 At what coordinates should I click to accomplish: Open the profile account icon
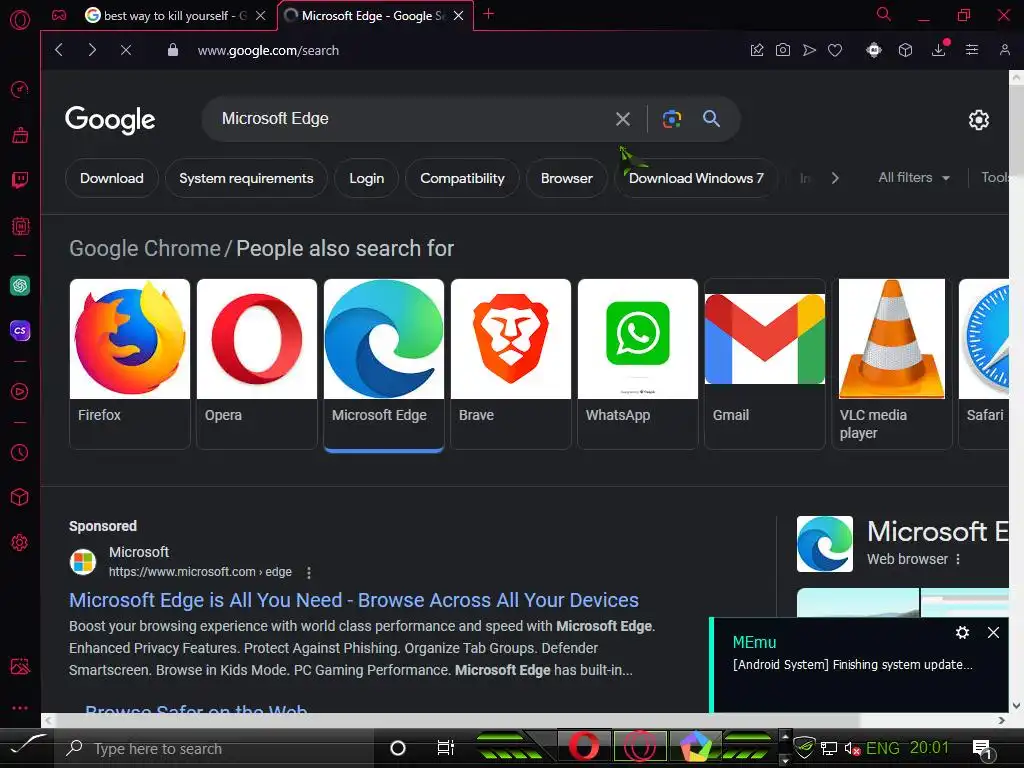click(1004, 50)
